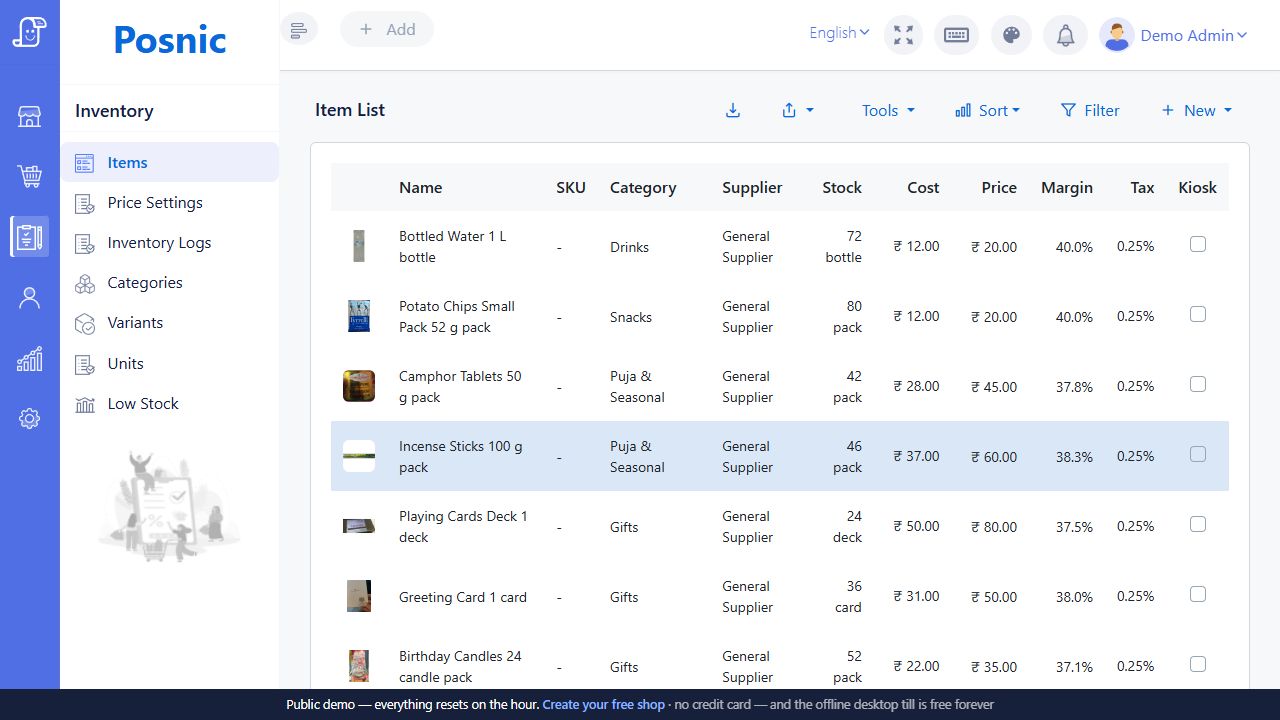Open the Categories menu entry
The width and height of the screenshot is (1280, 720).
tap(170, 283)
